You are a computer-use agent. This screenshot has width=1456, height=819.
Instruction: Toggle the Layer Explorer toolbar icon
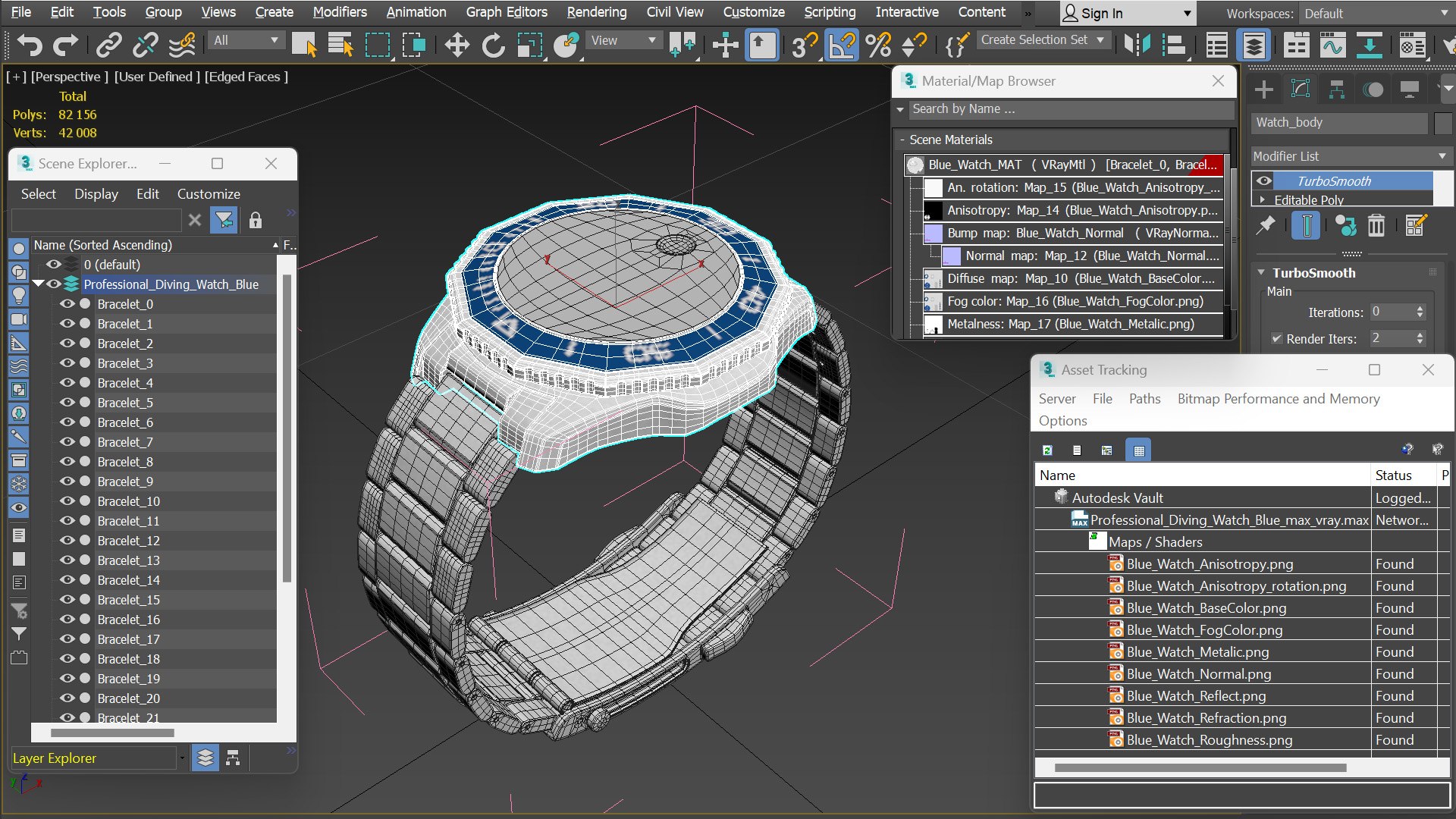tap(1254, 45)
